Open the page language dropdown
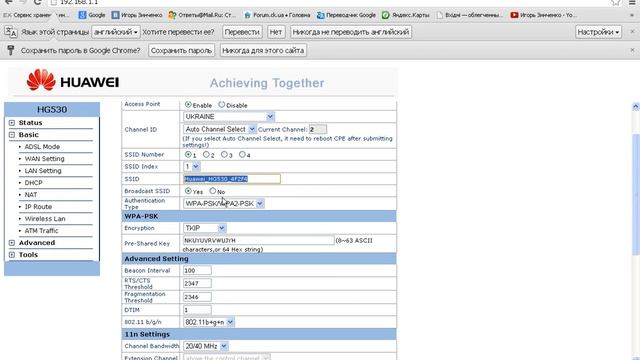Viewport: 640px width, 360px height. [x=116, y=32]
